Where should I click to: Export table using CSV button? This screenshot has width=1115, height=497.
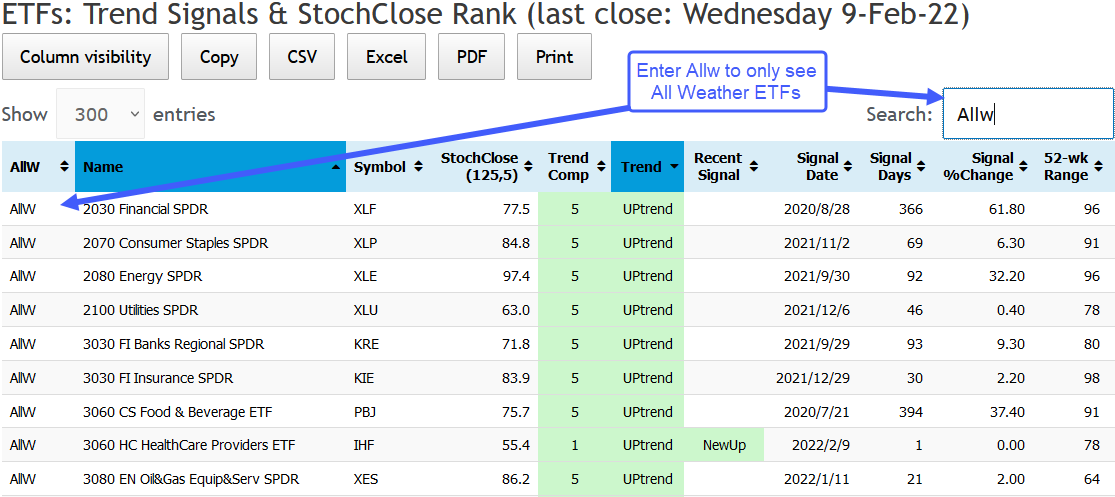tap(302, 57)
